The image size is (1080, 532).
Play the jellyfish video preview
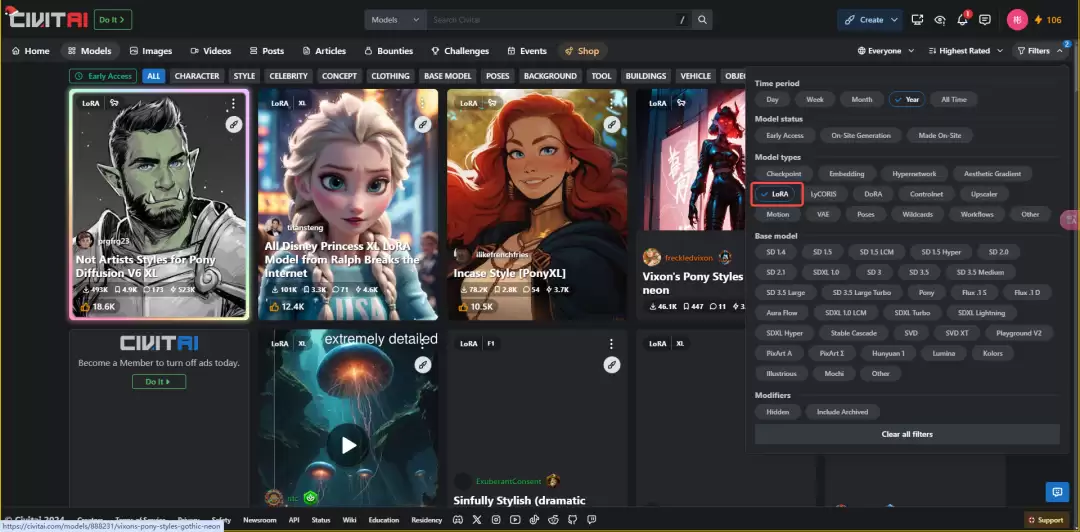tap(348, 445)
